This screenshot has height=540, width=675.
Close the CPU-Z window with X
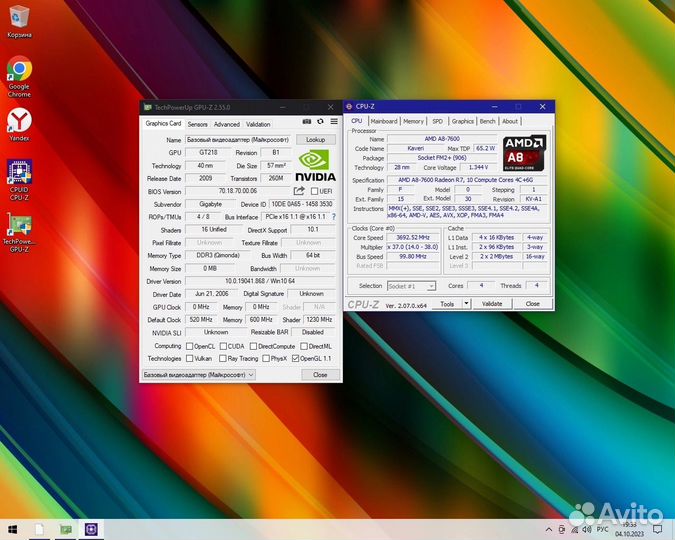(542, 106)
